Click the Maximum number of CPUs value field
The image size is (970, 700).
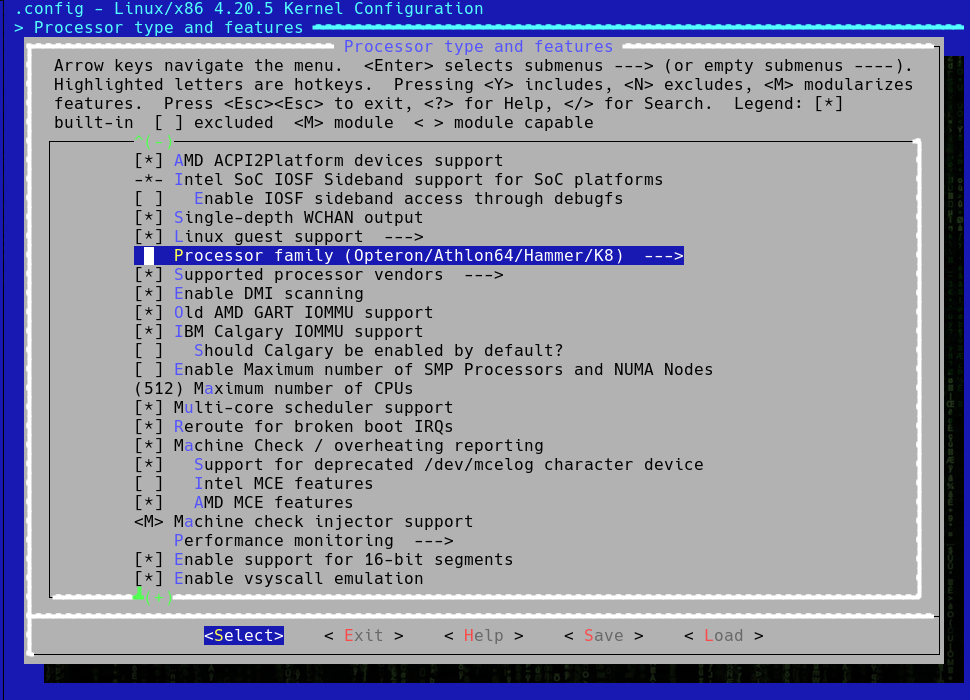[152, 388]
